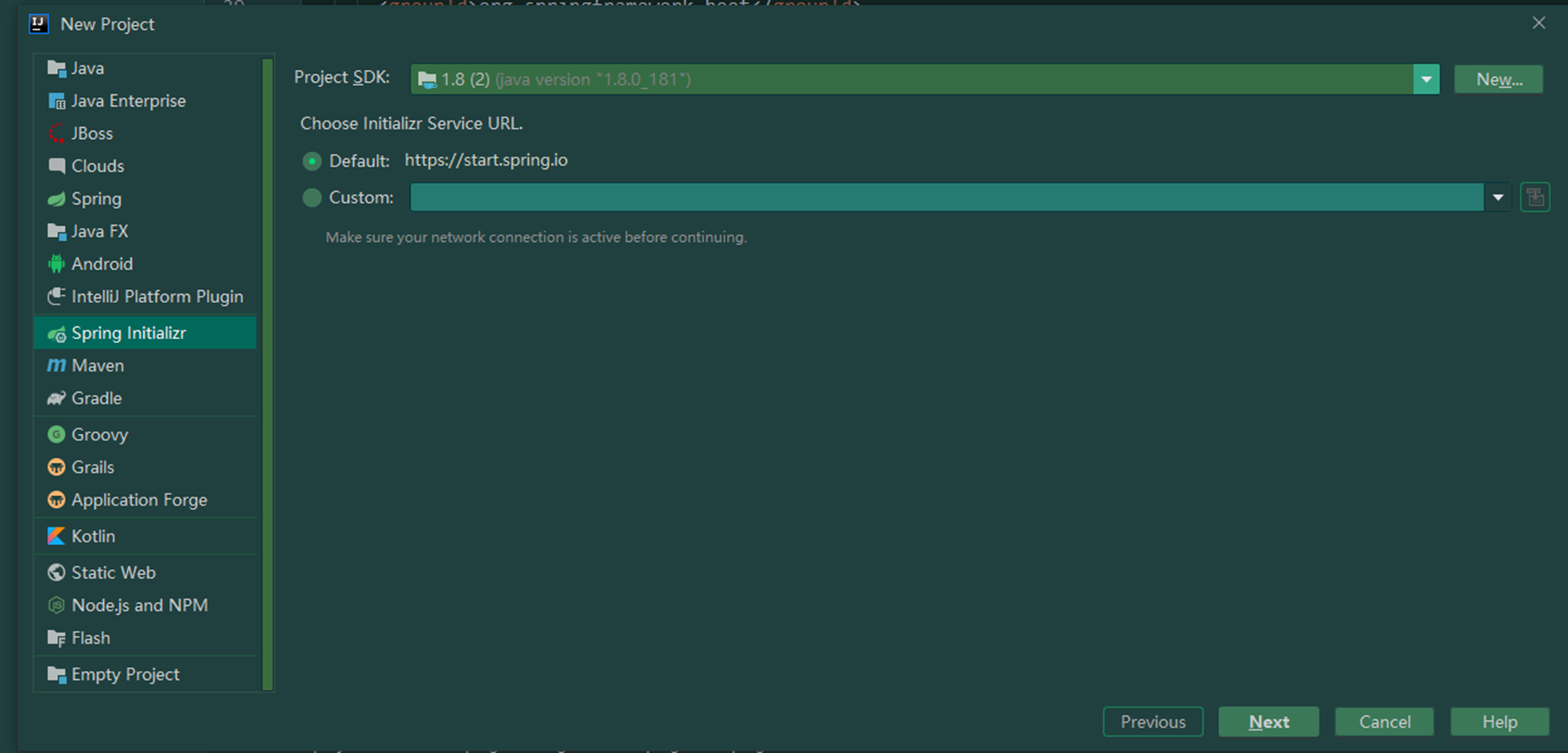The image size is (1568, 753).
Task: Click the Previous button
Action: (x=1153, y=722)
